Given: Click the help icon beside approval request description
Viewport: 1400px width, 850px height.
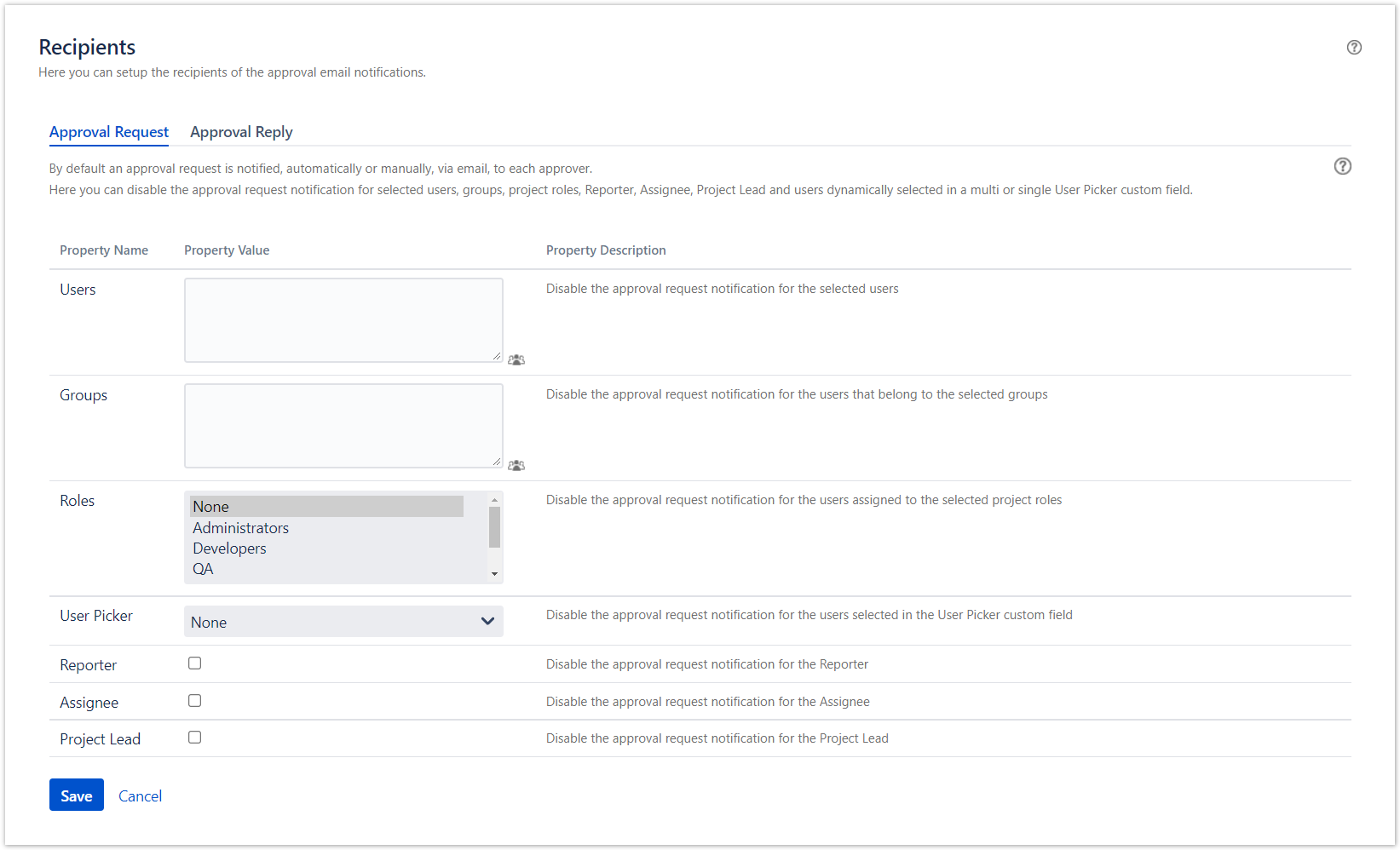Looking at the screenshot, I should pyautogui.click(x=1342, y=166).
